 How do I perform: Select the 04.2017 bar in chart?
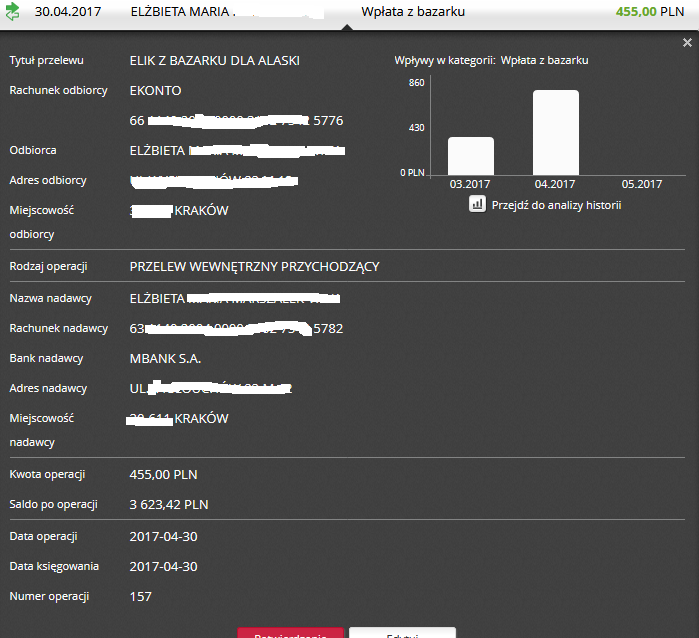pos(555,132)
